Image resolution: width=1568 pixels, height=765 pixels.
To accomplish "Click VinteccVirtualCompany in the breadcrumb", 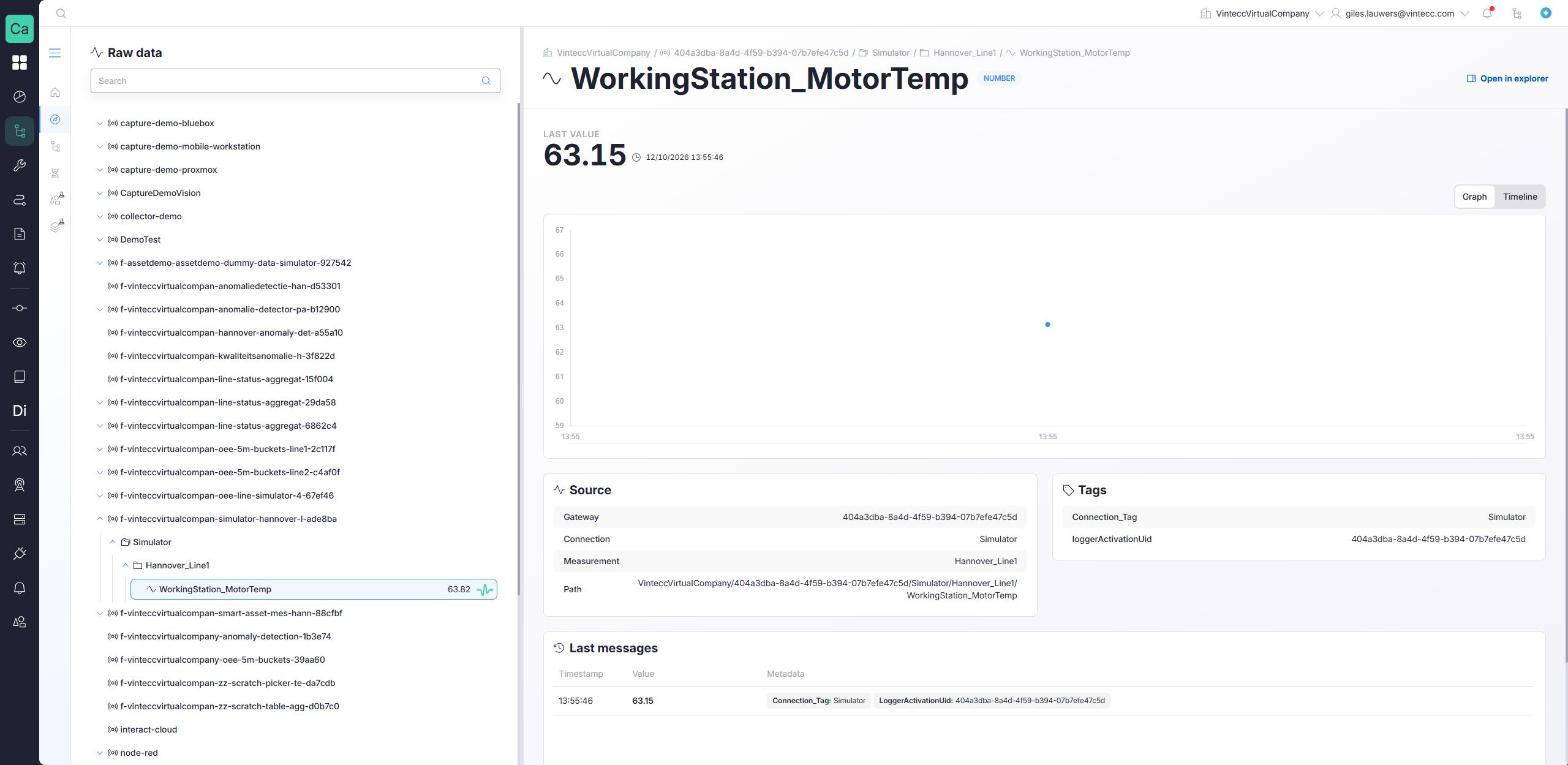I will pos(603,53).
